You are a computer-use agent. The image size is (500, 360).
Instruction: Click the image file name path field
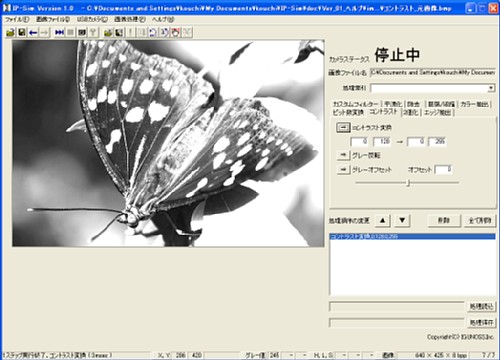point(433,72)
